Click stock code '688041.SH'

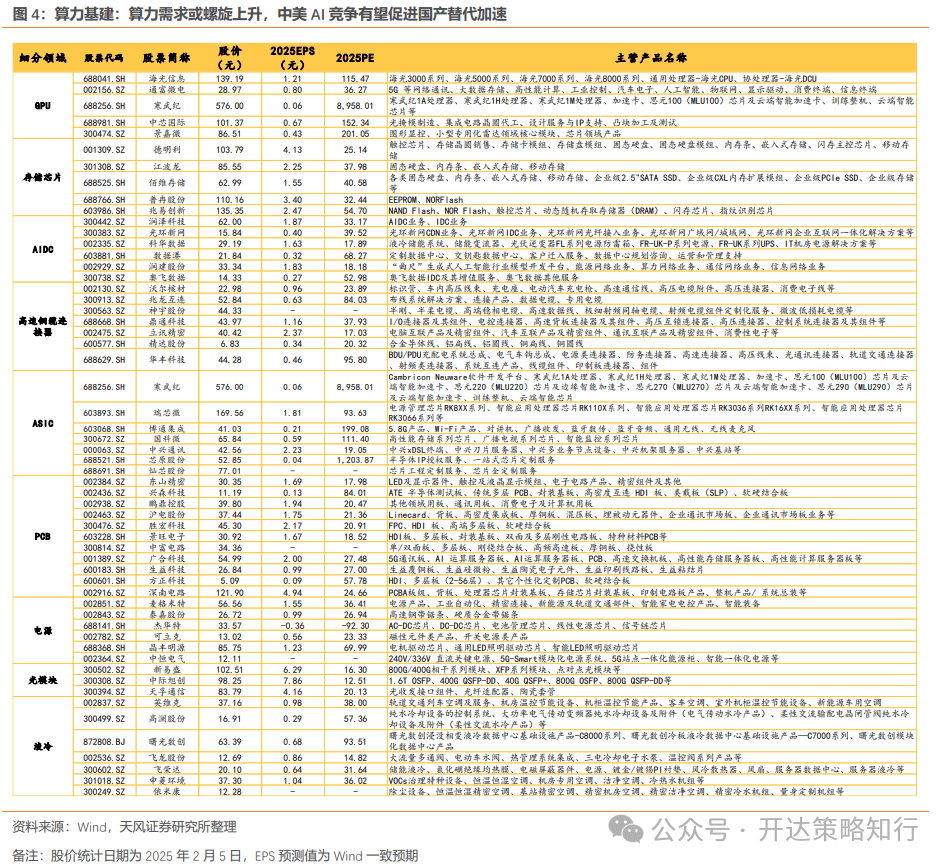point(104,79)
